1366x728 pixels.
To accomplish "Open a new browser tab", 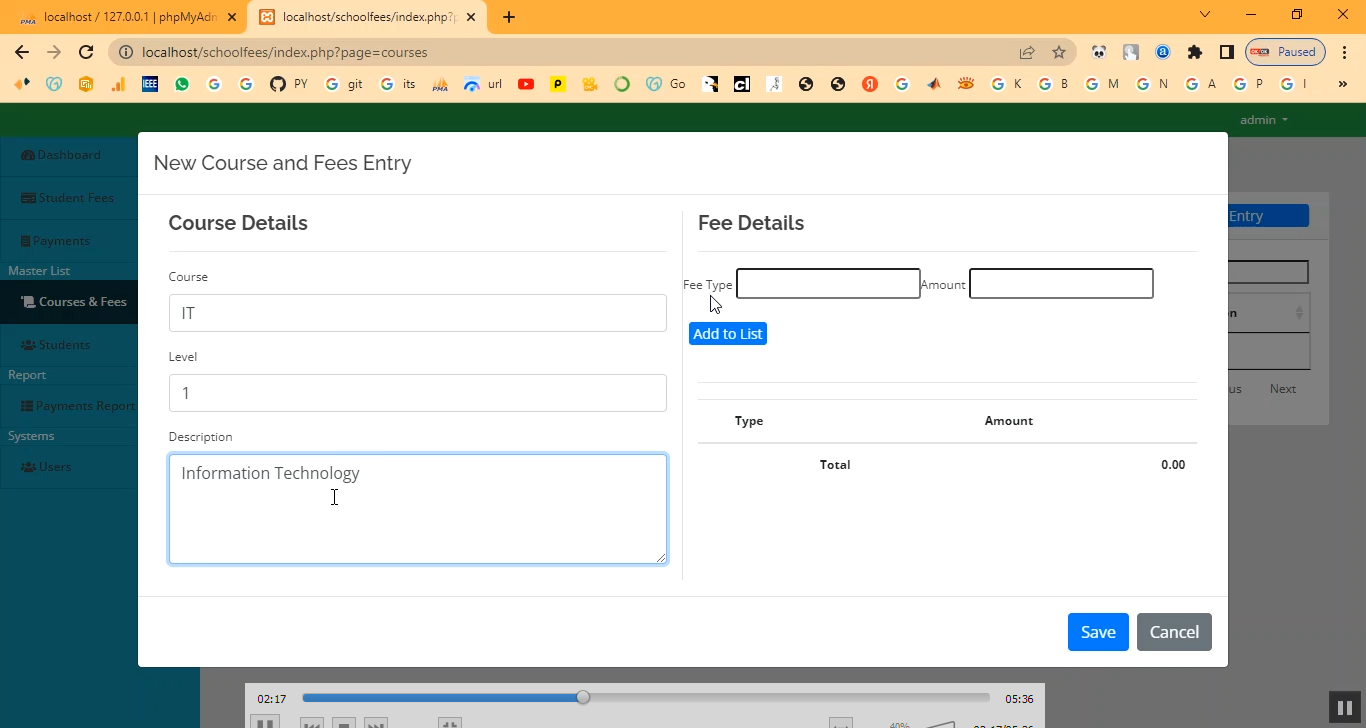I will point(509,17).
